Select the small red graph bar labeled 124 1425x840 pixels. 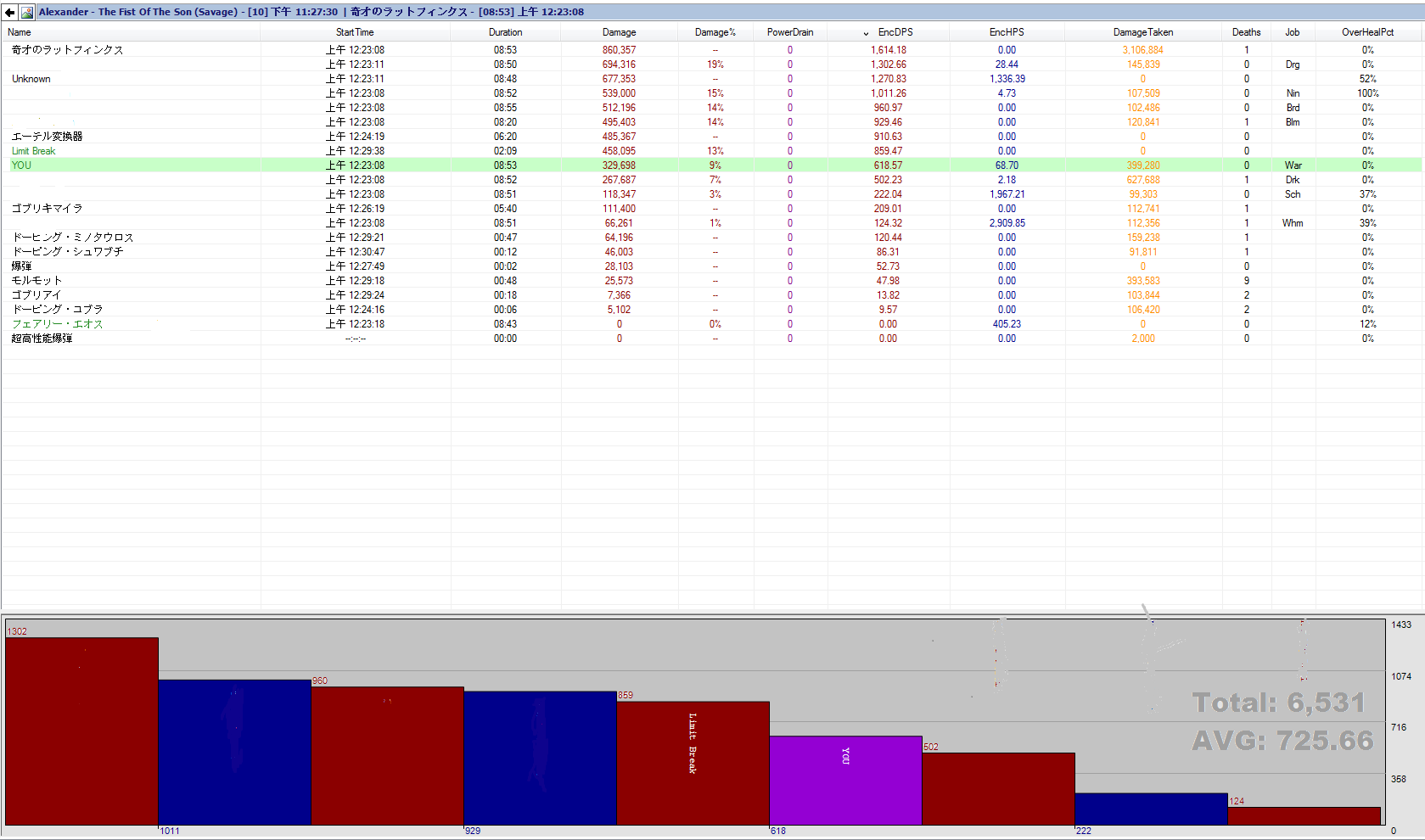(1304, 815)
